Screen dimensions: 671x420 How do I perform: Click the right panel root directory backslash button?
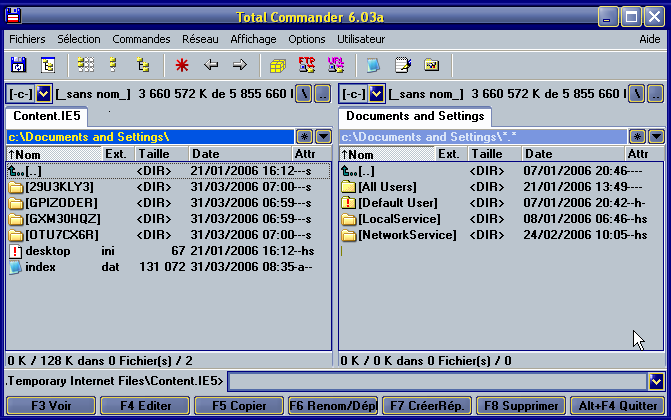(636, 93)
